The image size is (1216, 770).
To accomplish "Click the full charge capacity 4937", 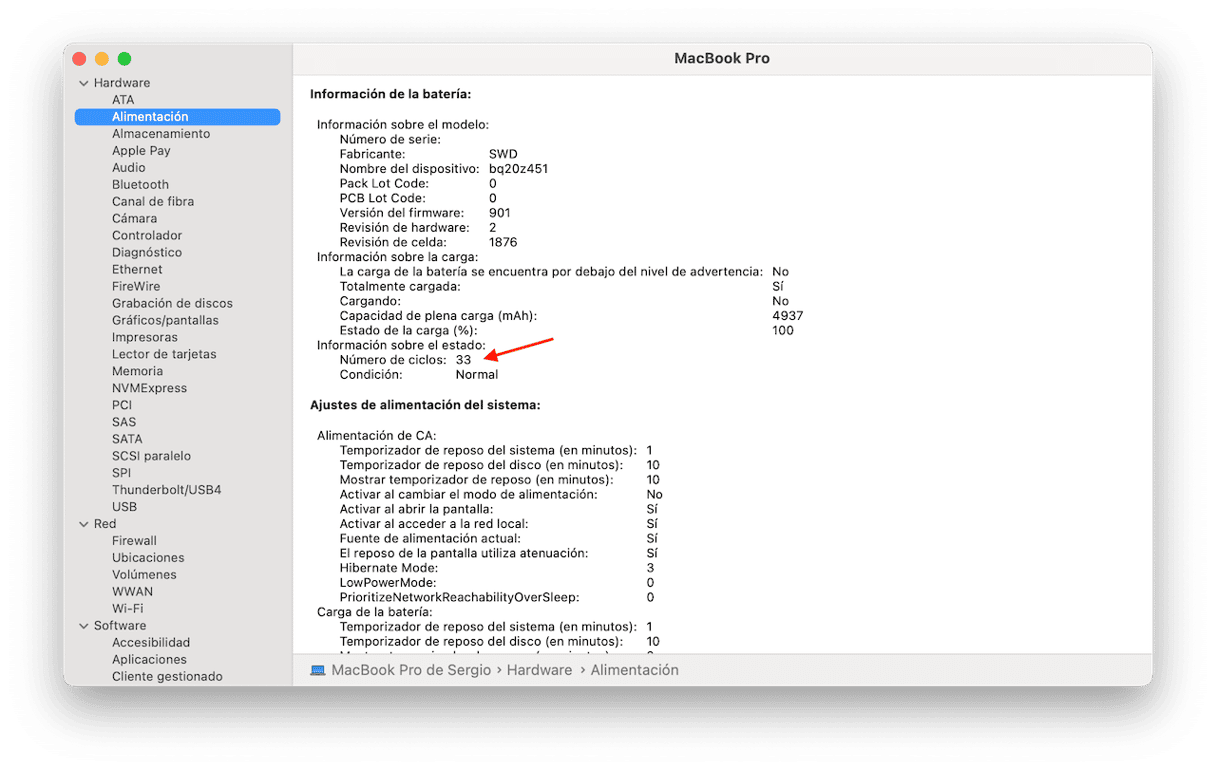I will click(x=787, y=316).
